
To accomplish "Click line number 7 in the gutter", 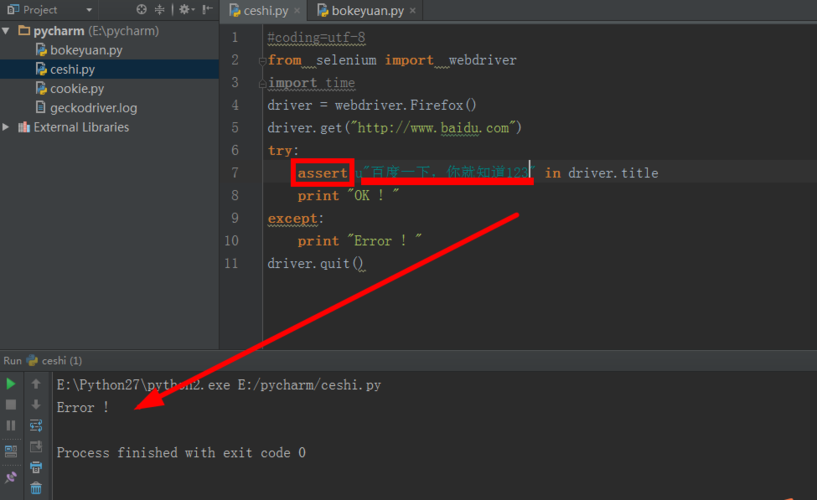I will pos(235,172).
